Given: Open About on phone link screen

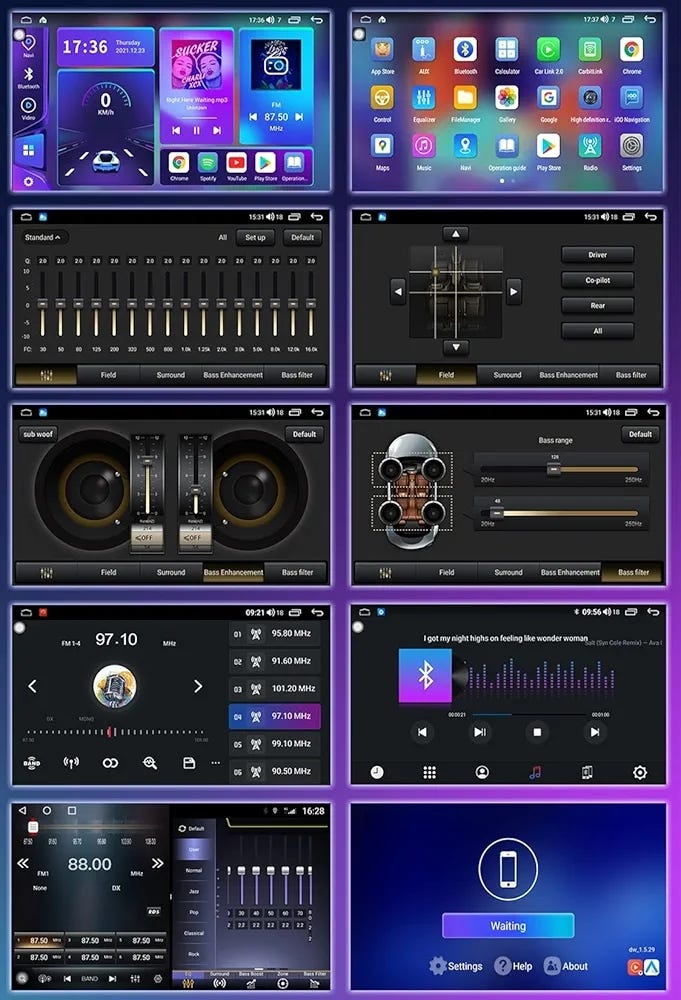Looking at the screenshot, I should point(566,966).
